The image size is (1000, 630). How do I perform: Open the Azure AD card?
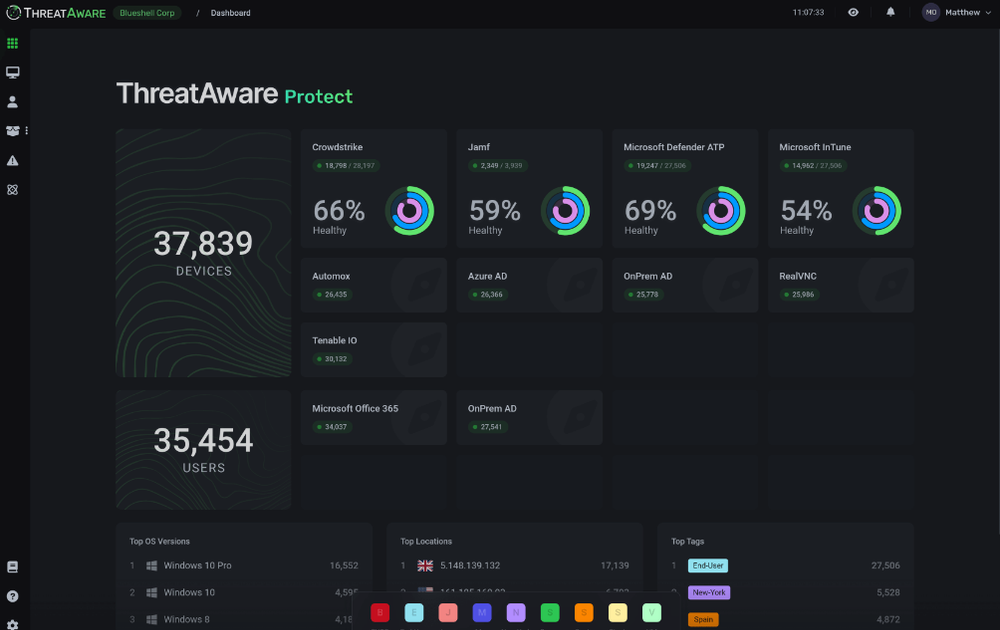(x=529, y=285)
